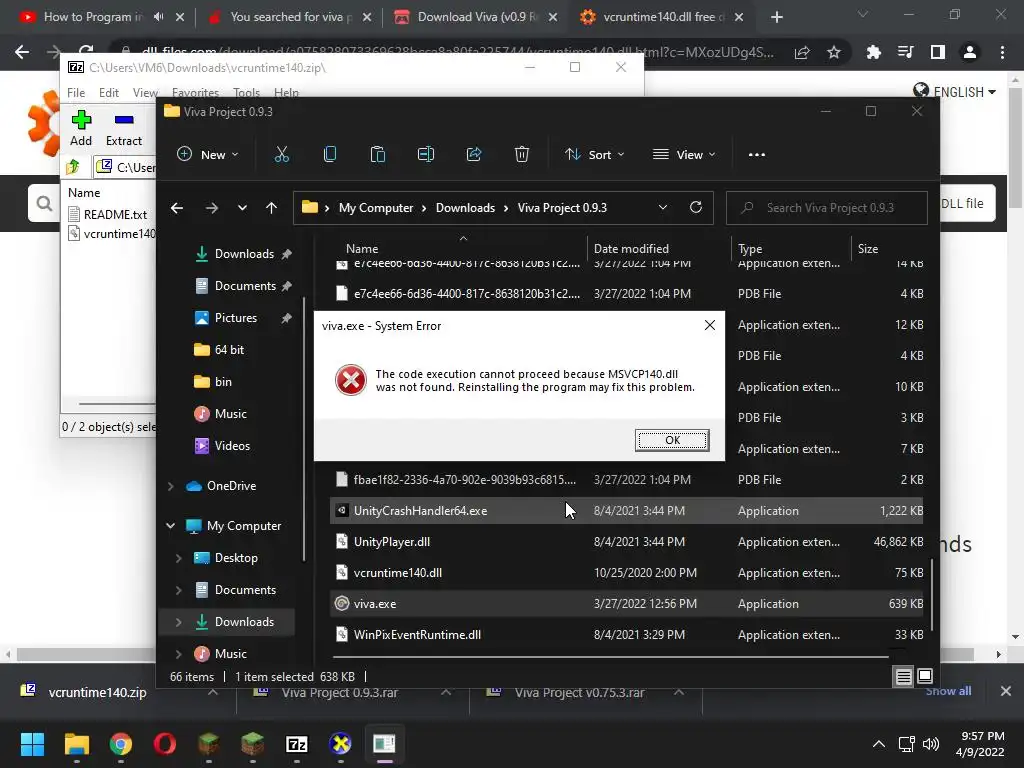Sort by the Type column header
The height and width of the screenshot is (768, 1024).
750,249
